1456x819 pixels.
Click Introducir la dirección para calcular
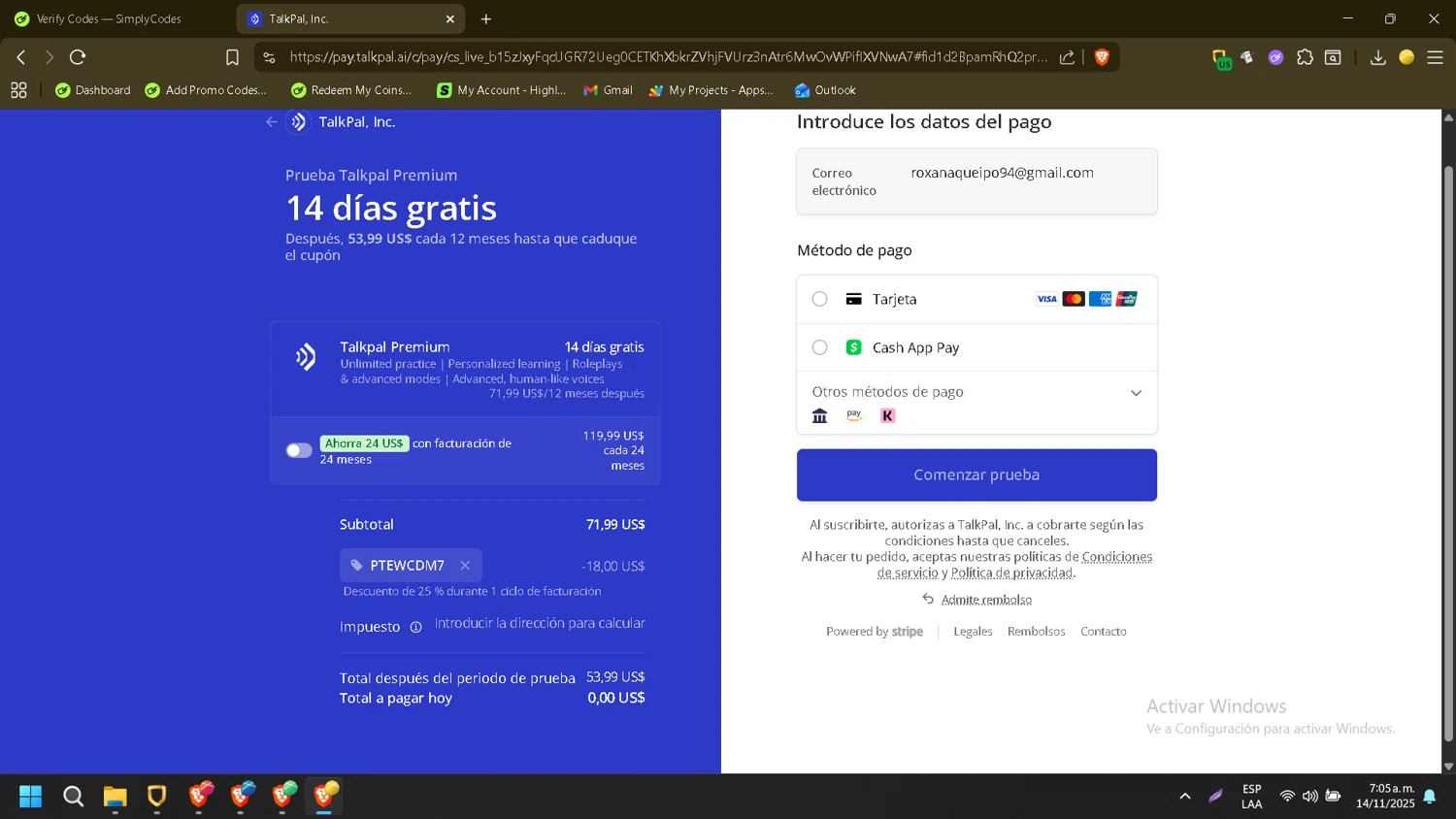pyautogui.click(x=540, y=623)
